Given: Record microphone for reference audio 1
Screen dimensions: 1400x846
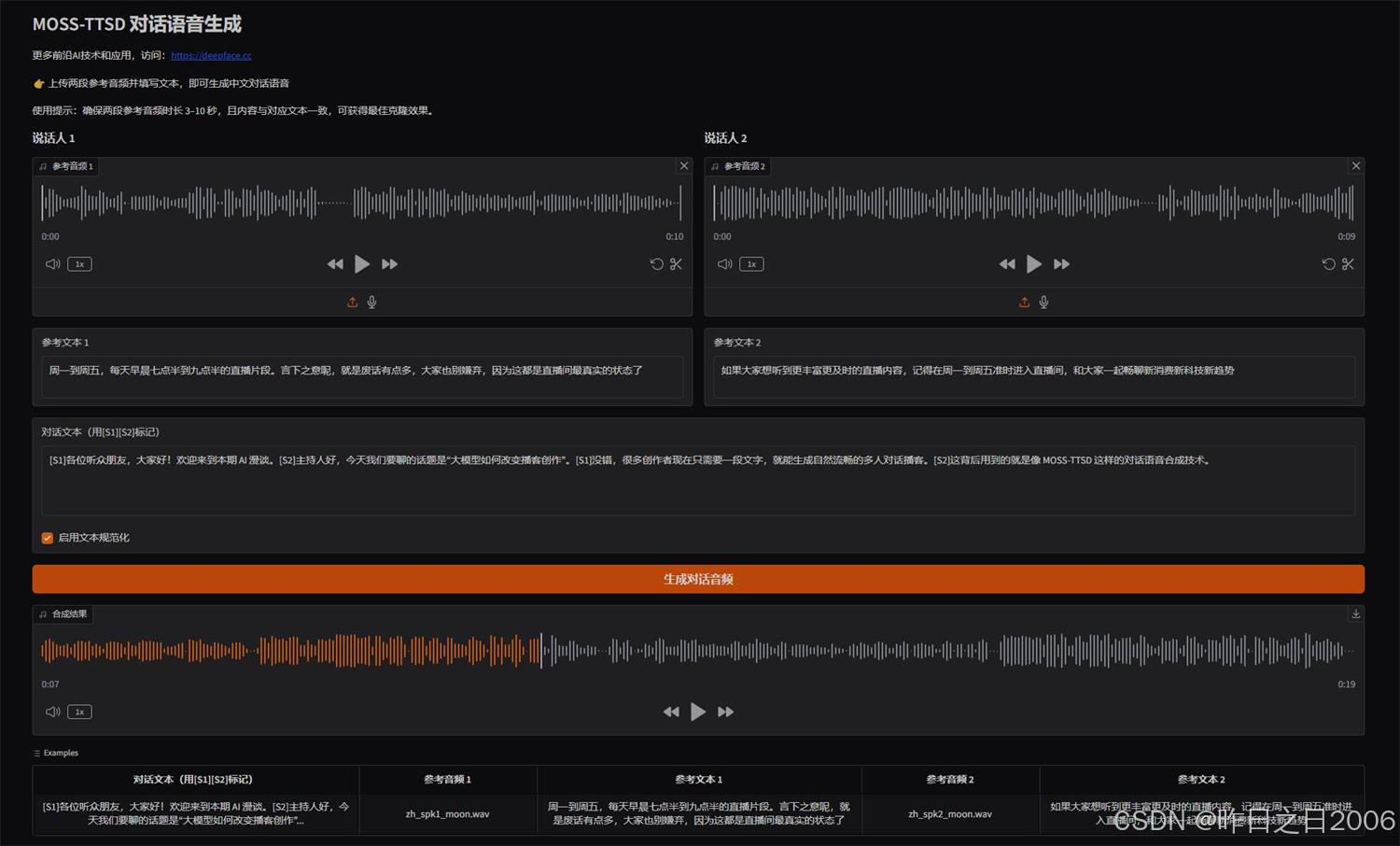Looking at the screenshot, I should 372,302.
